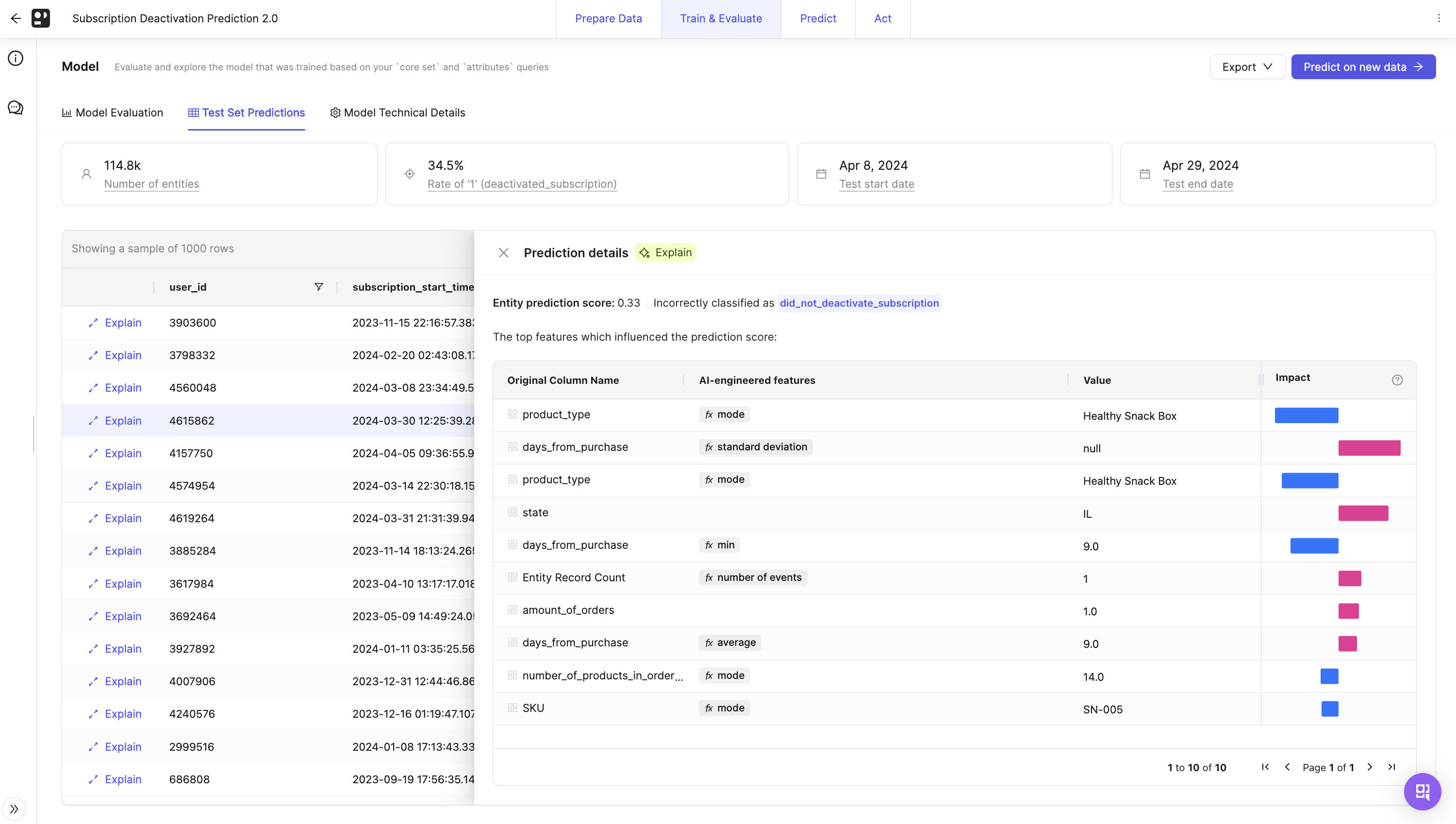Click the Impact column help icon
Screen dimensions: 1456x824
pyautogui.click(x=1397, y=380)
